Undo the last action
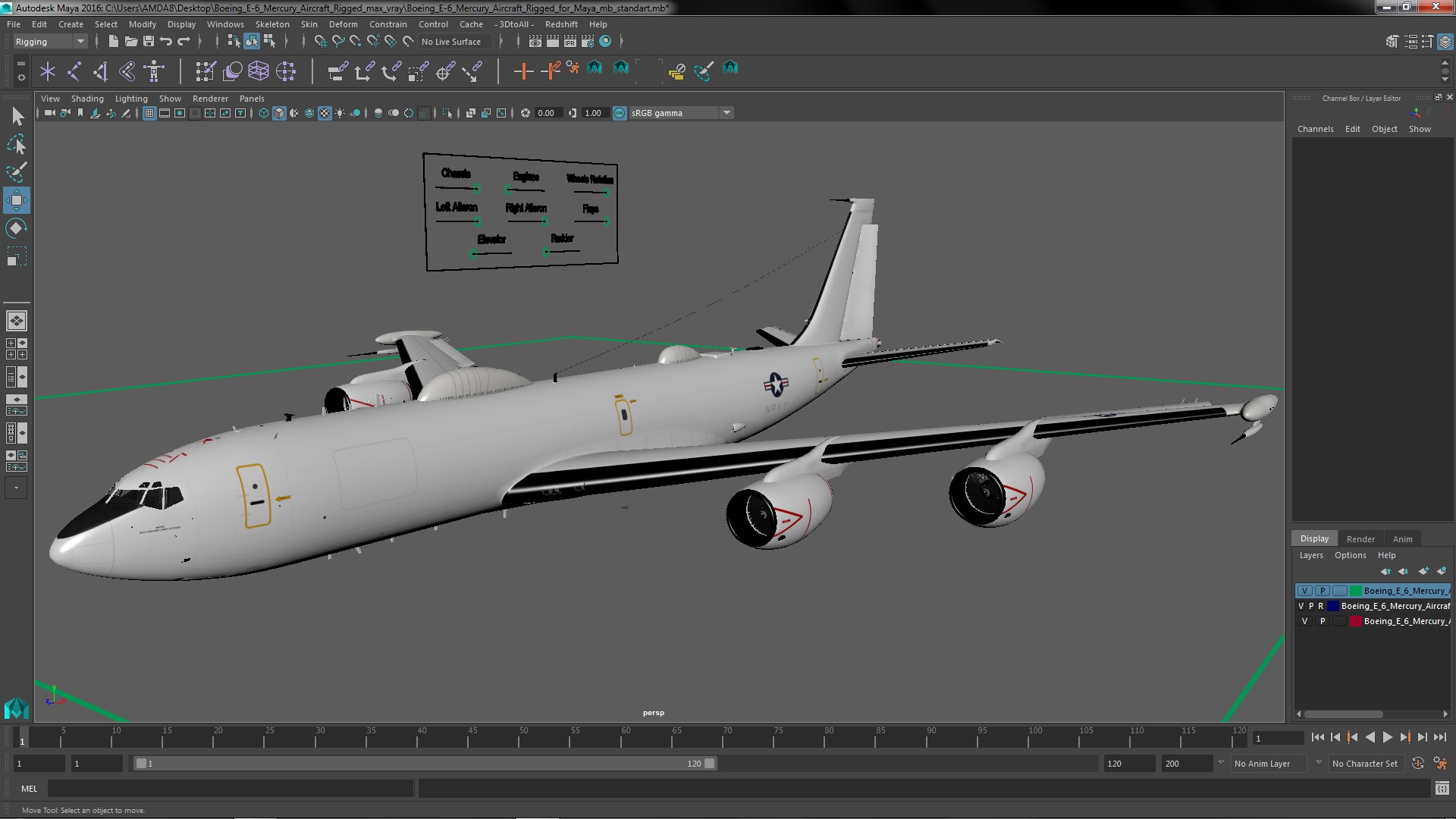The width and height of the screenshot is (1456, 819). pos(166,42)
